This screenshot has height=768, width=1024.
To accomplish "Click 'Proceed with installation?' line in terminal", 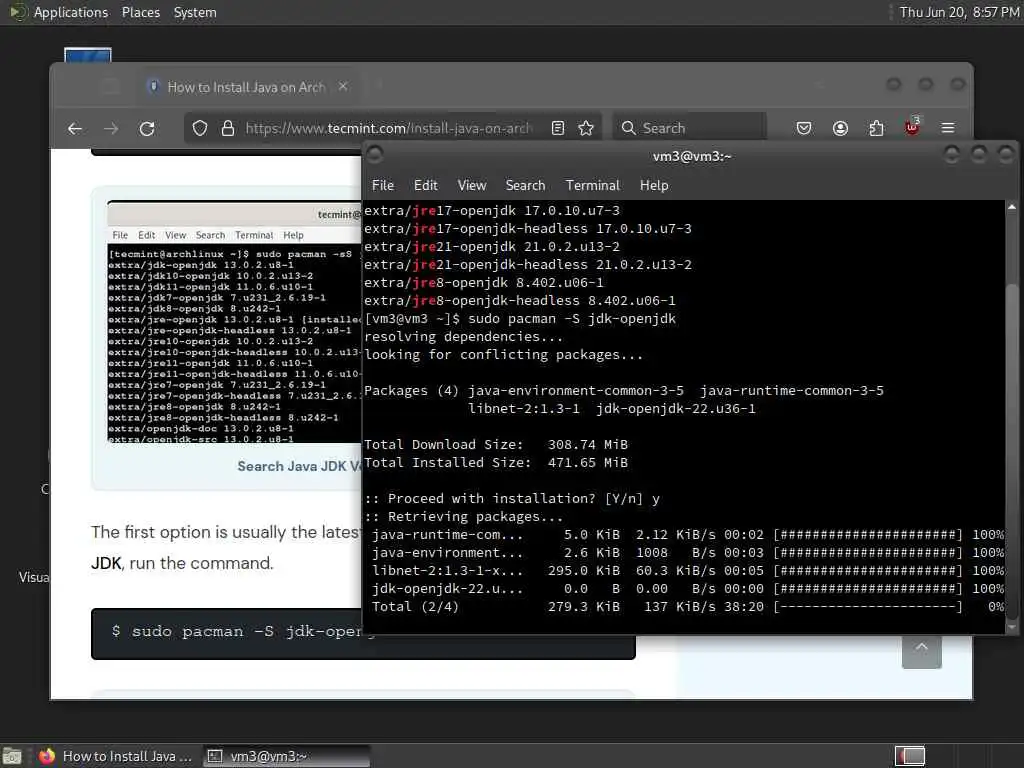I will click(512, 499).
